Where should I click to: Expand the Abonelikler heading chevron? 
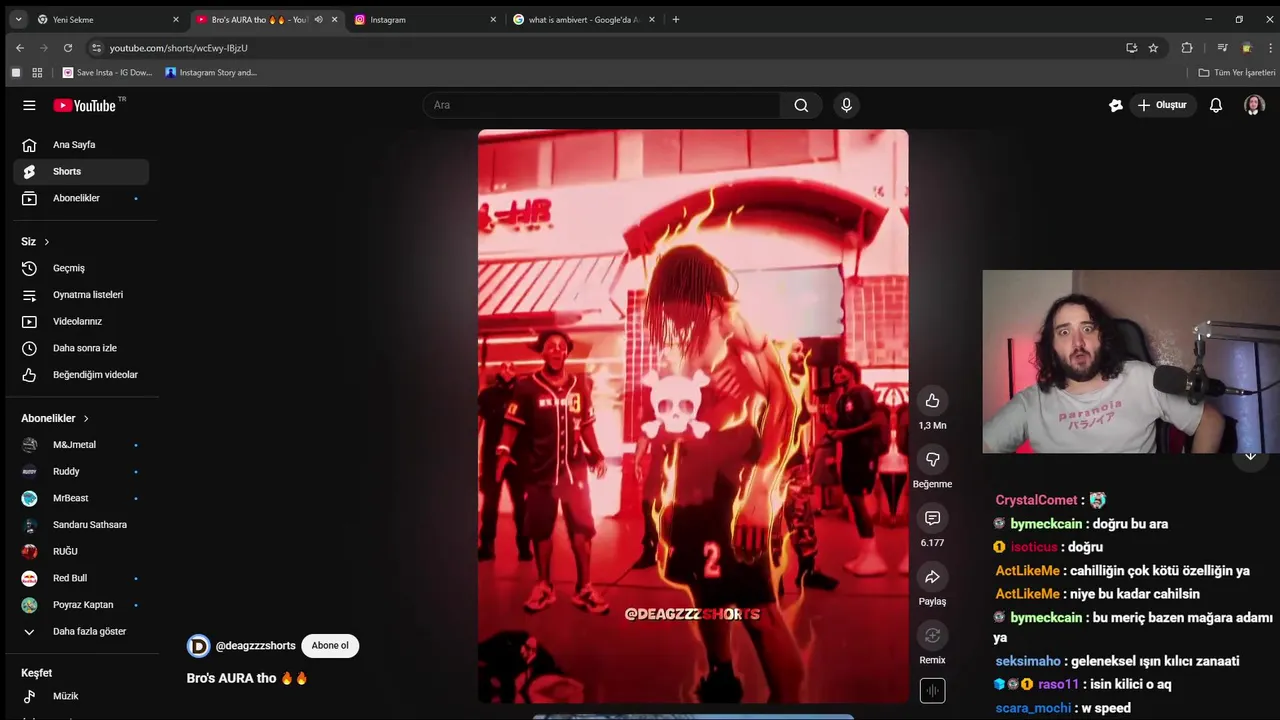[86, 418]
